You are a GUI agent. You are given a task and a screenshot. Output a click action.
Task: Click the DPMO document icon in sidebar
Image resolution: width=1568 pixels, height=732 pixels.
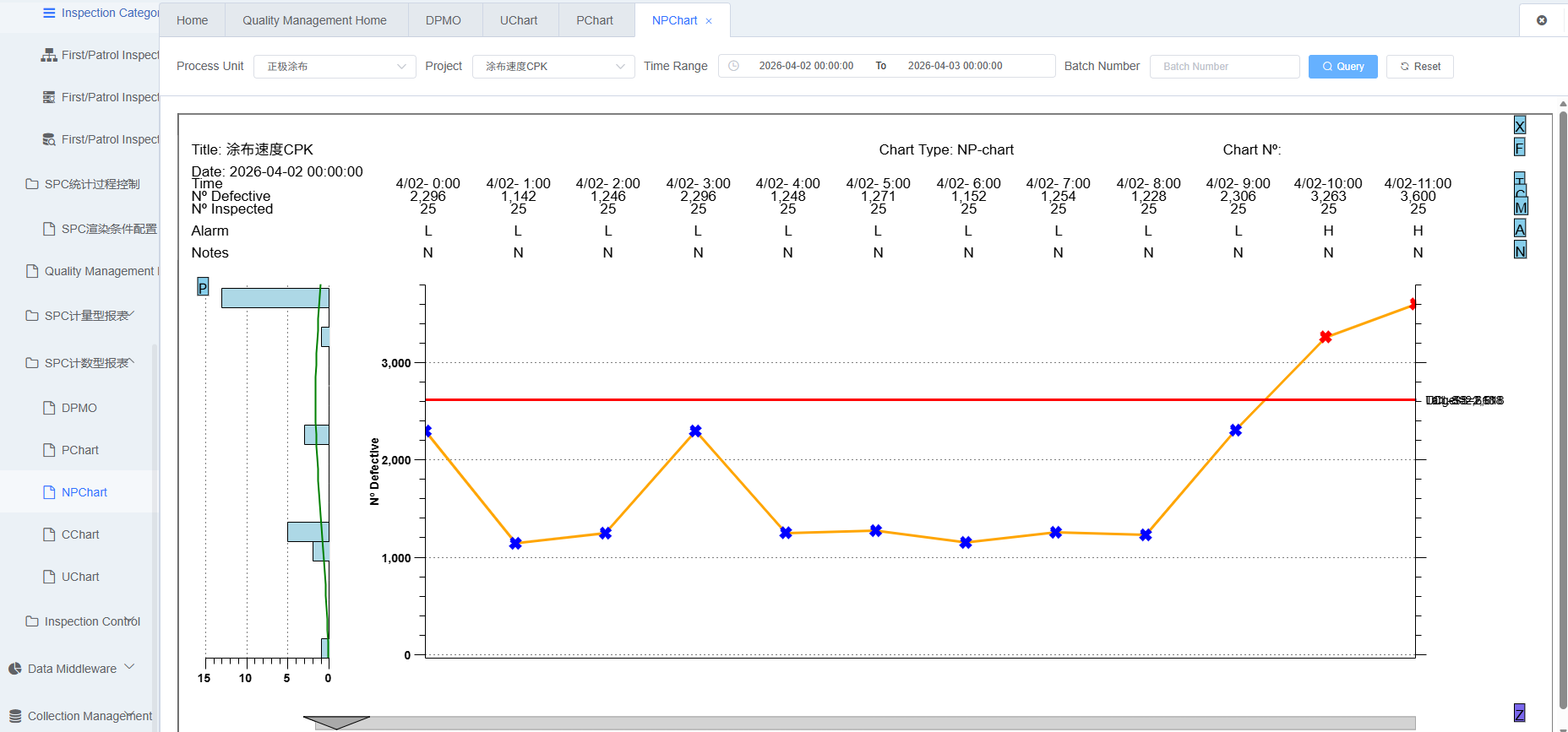[x=49, y=408]
